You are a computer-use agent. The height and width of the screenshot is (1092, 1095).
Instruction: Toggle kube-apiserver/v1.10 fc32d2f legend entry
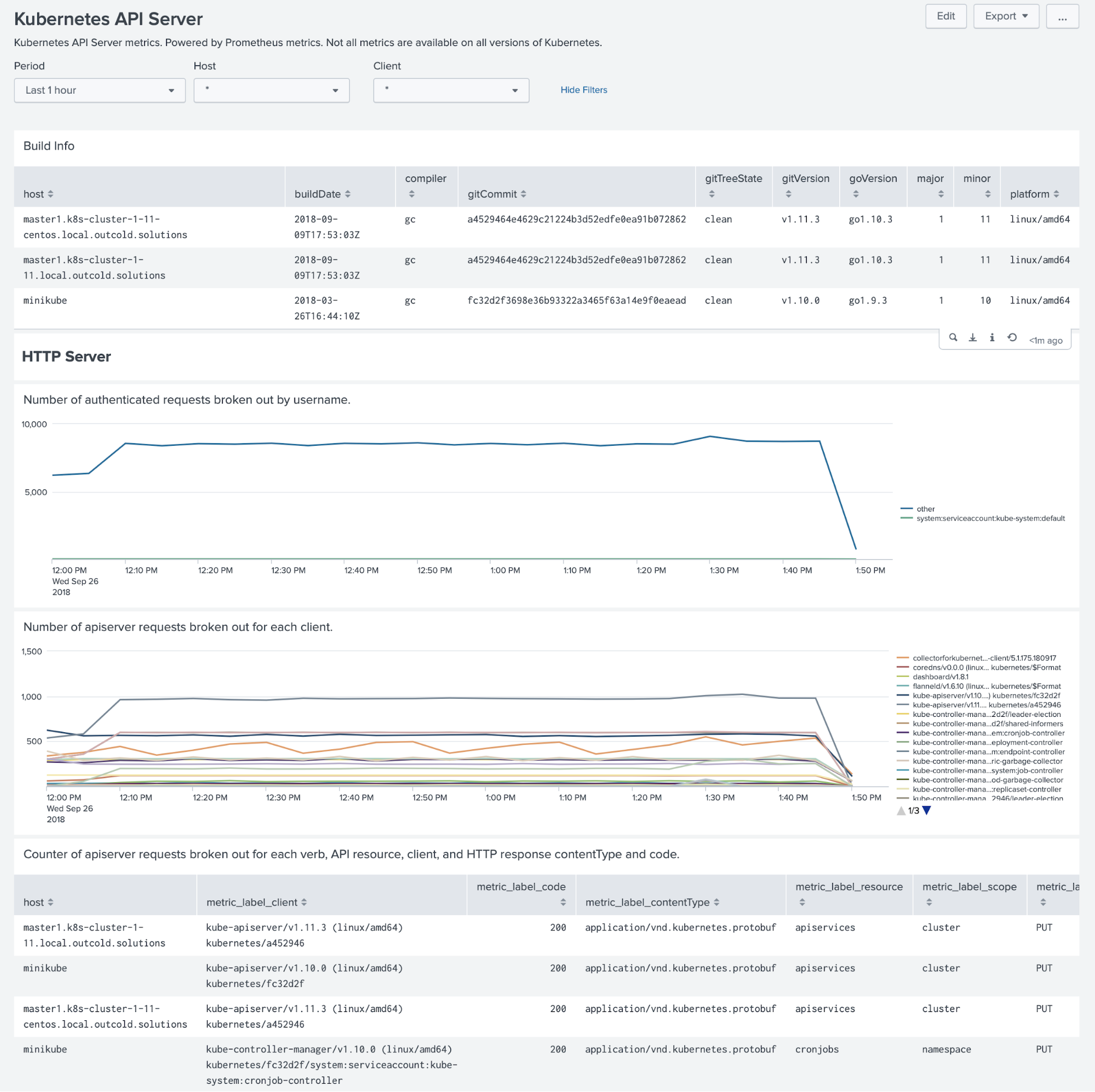979,696
